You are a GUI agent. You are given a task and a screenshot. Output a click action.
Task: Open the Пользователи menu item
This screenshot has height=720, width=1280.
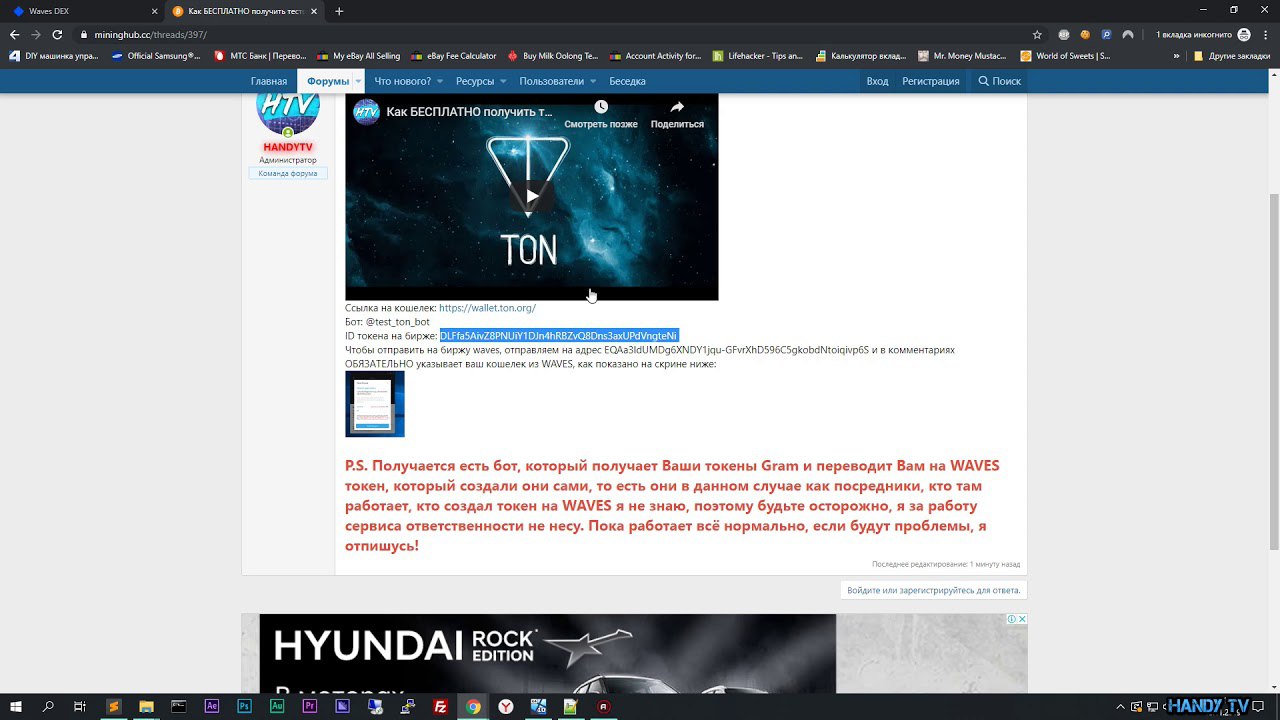pos(551,81)
